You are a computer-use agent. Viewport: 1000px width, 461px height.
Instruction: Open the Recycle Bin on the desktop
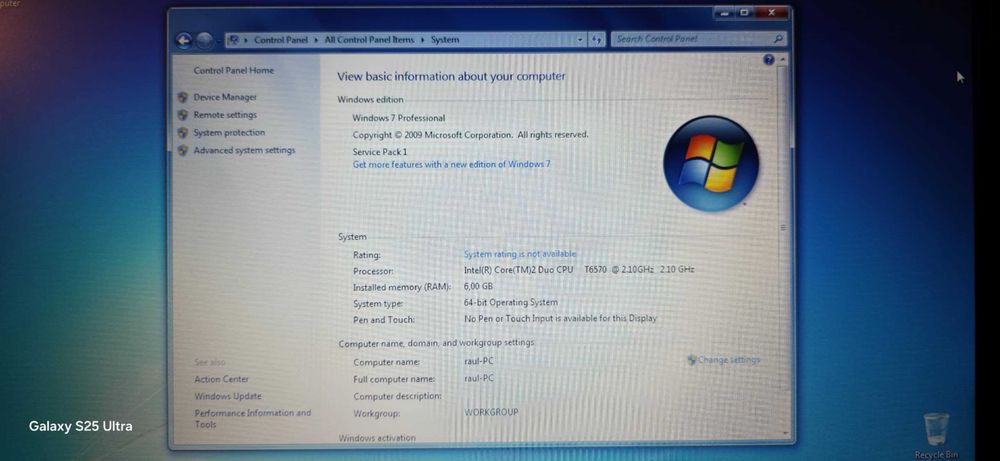(x=936, y=434)
